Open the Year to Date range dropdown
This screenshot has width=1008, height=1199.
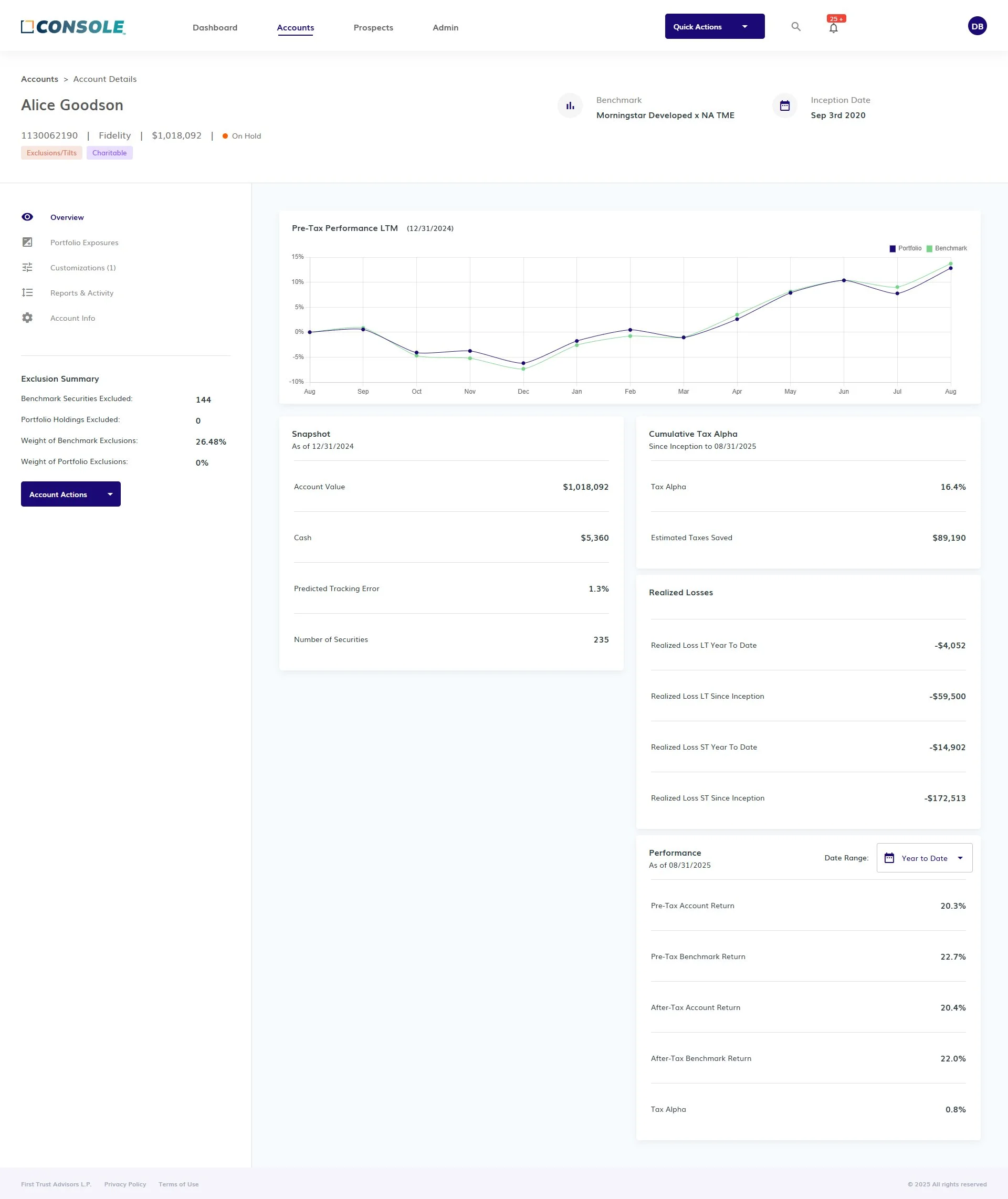click(x=924, y=858)
